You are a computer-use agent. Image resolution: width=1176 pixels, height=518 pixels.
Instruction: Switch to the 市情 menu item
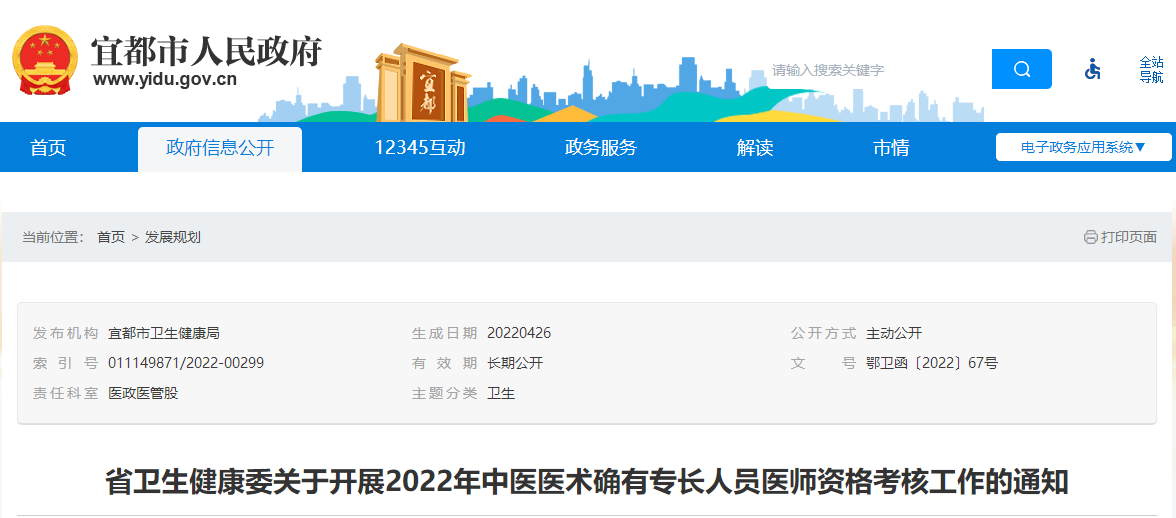[x=891, y=148]
